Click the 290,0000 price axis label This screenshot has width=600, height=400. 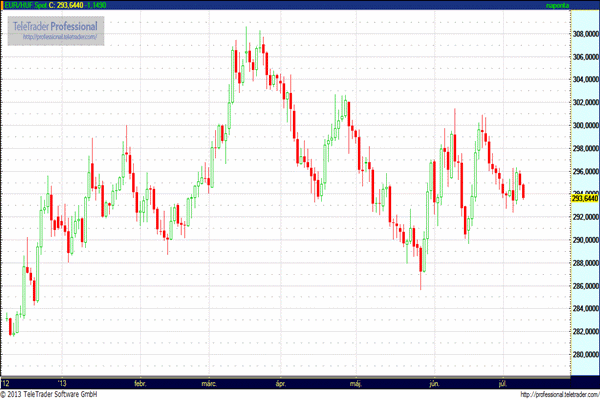click(584, 240)
